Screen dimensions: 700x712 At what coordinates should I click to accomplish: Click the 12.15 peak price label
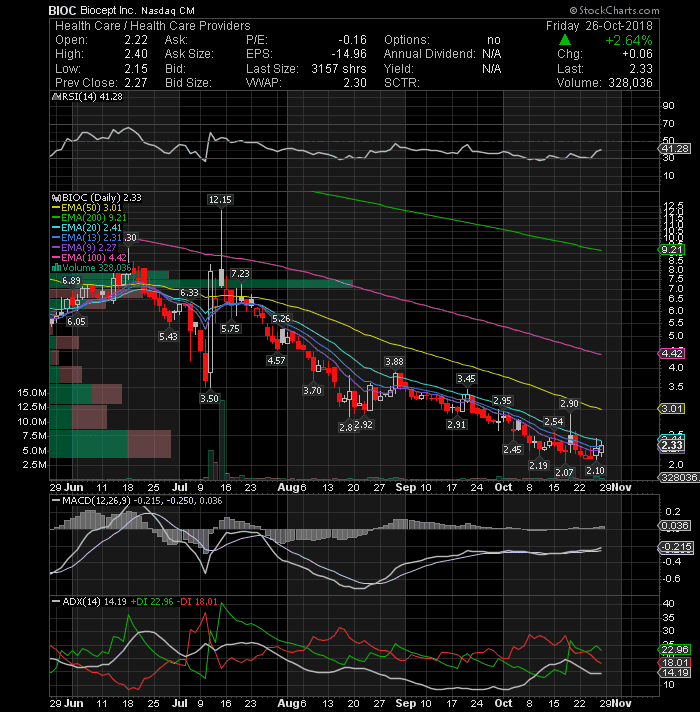pos(220,199)
